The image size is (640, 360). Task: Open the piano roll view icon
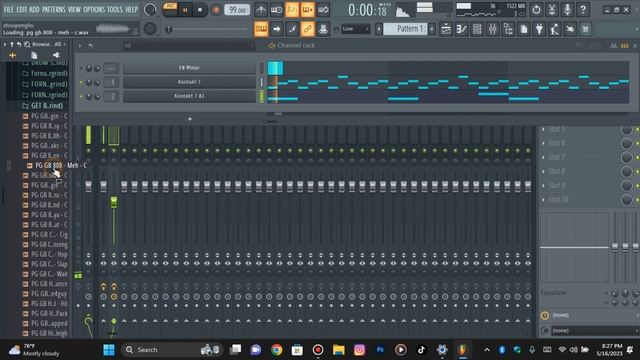(x=462, y=29)
